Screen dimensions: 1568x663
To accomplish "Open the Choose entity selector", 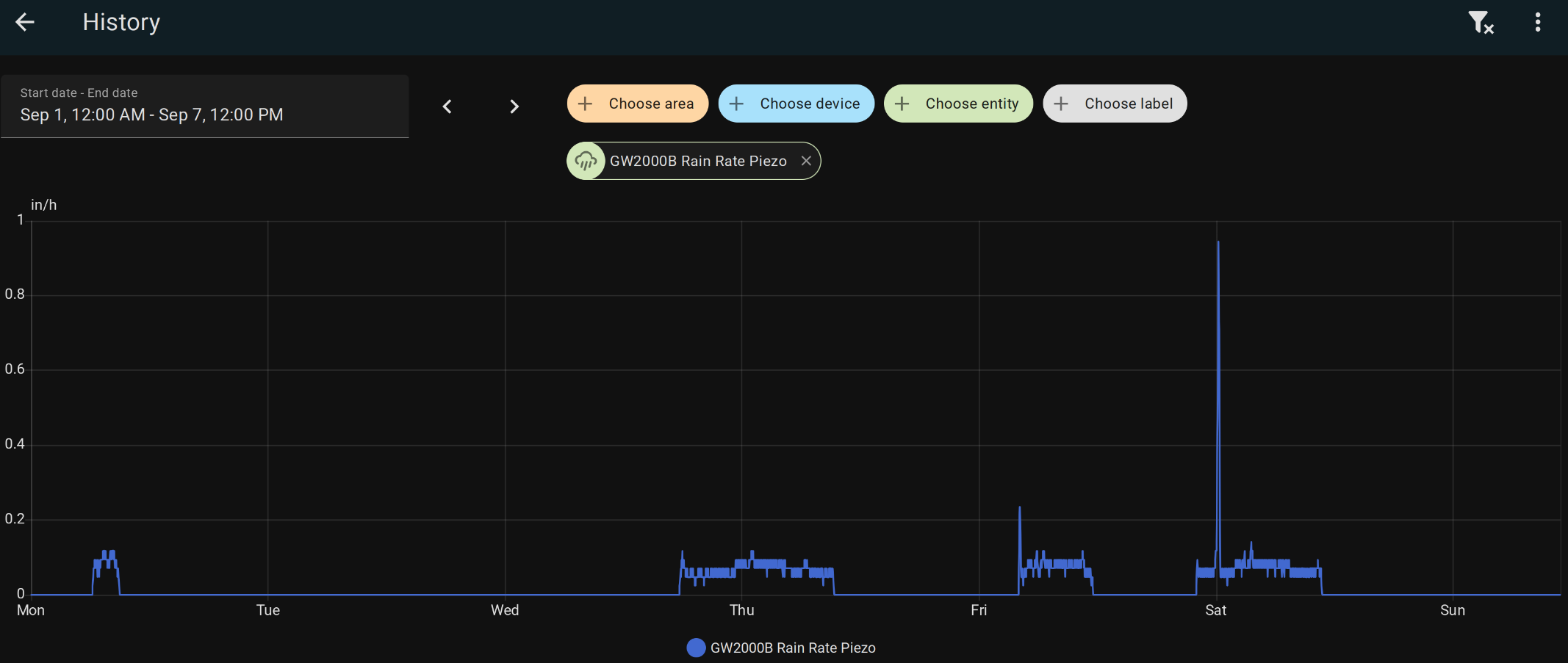I will (x=958, y=104).
